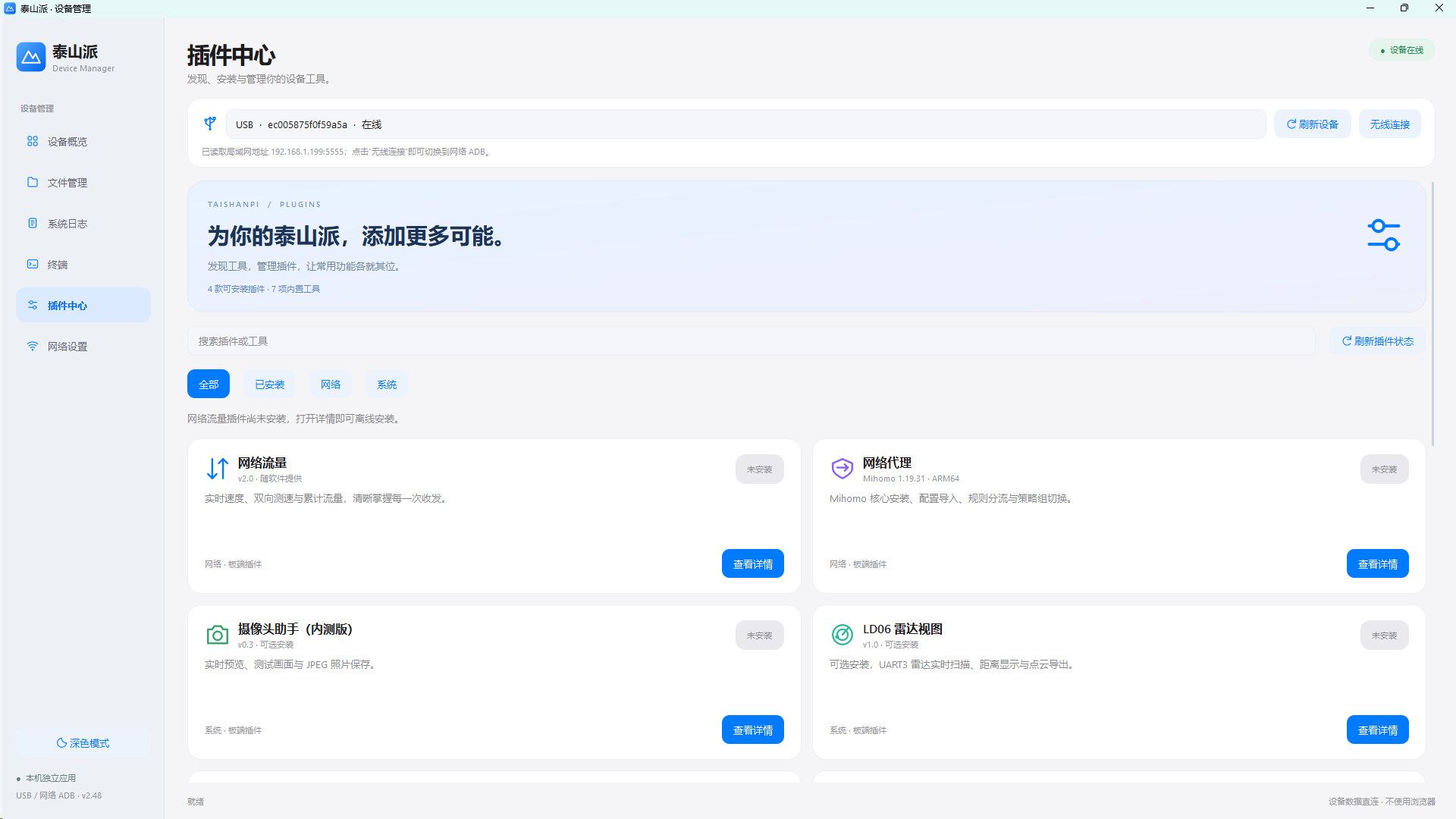
Task: Click the 网络流量 up-down arrows icon
Action: (218, 469)
